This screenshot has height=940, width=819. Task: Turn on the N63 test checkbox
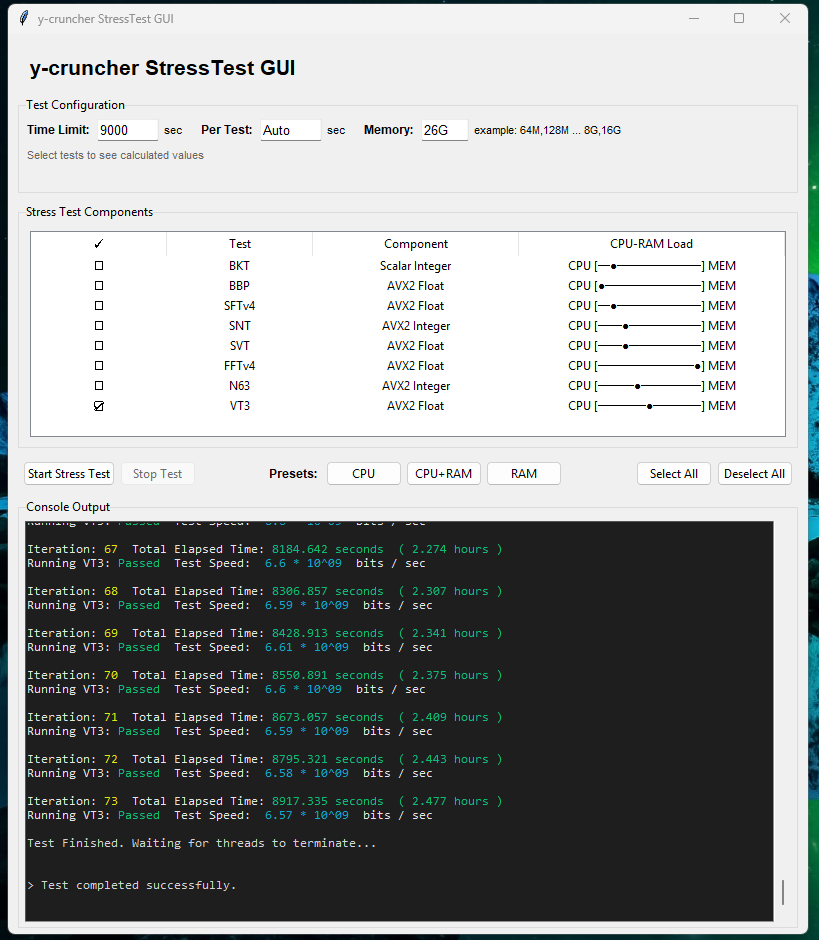click(99, 385)
